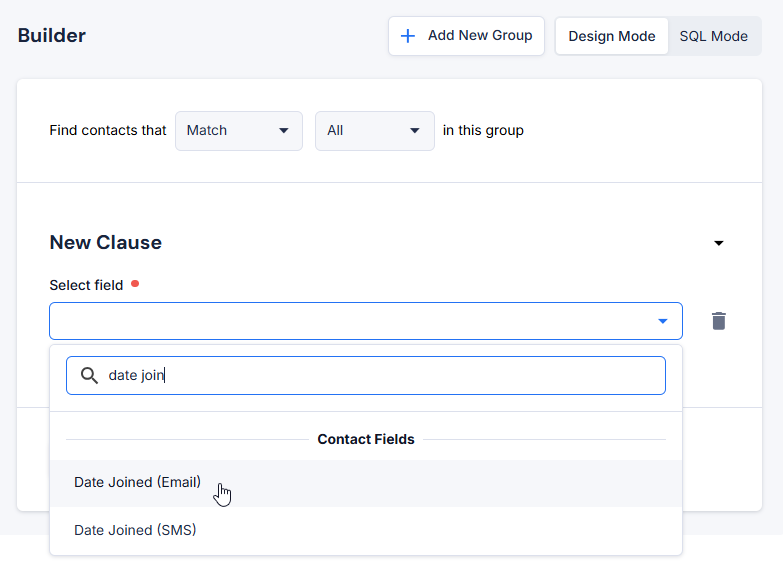Click the New Clause heading
Screen dimensions: 783x566
coord(105,243)
